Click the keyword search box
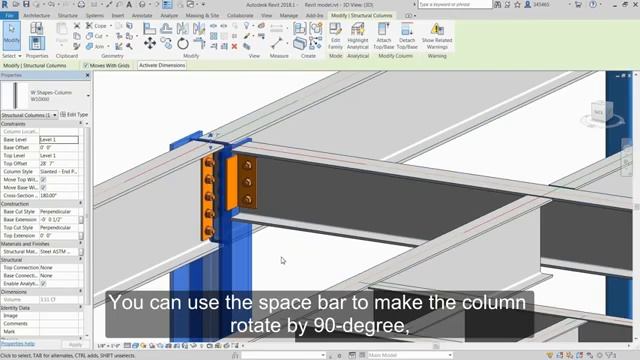This screenshot has height=360, width=640. click(455, 4)
